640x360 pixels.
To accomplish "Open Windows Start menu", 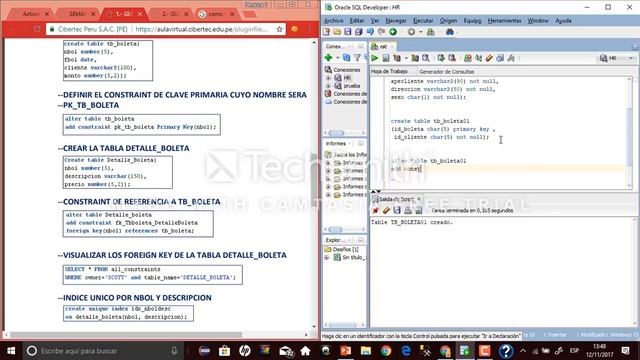I will 11,351.
